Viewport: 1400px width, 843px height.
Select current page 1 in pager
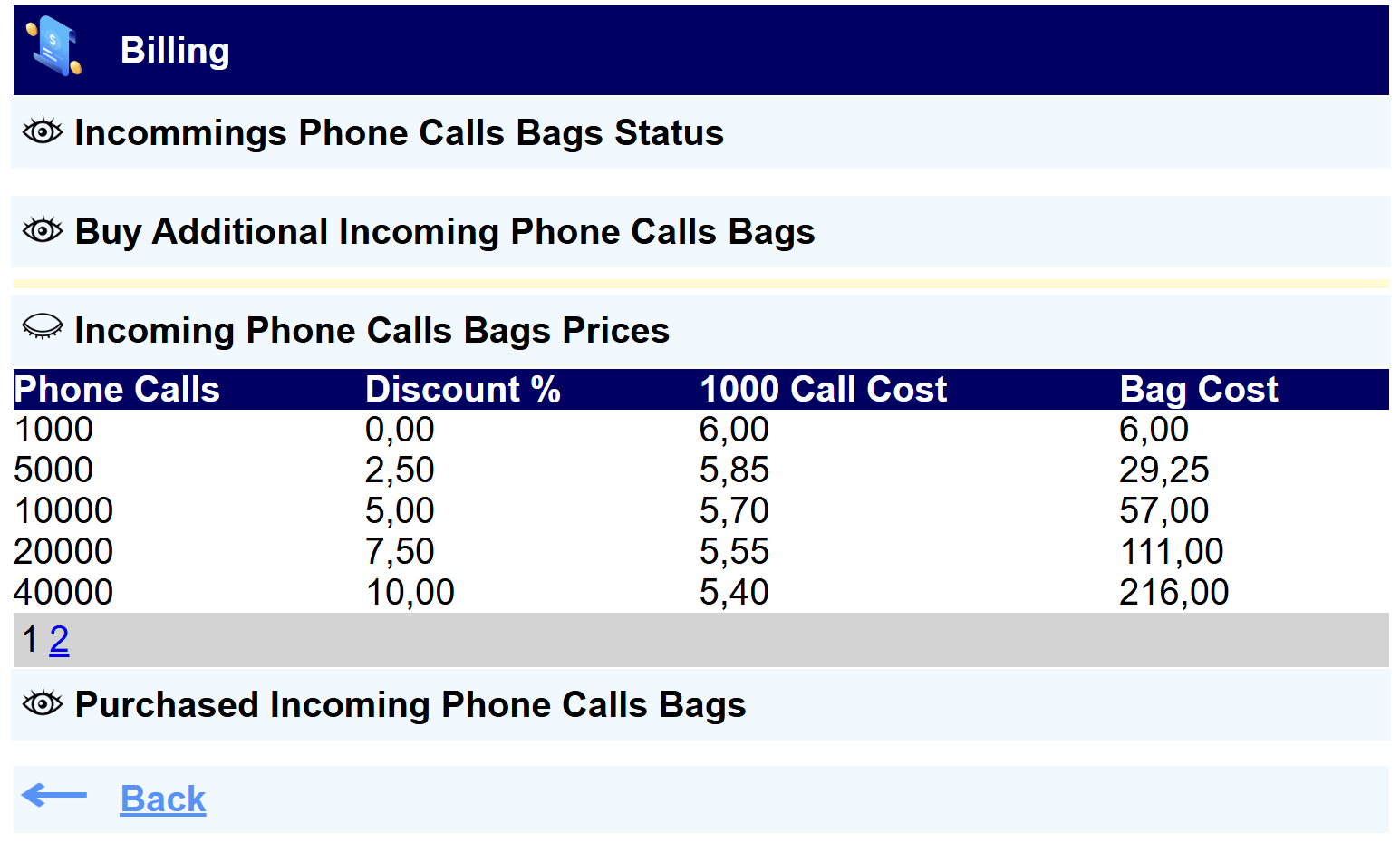30,640
